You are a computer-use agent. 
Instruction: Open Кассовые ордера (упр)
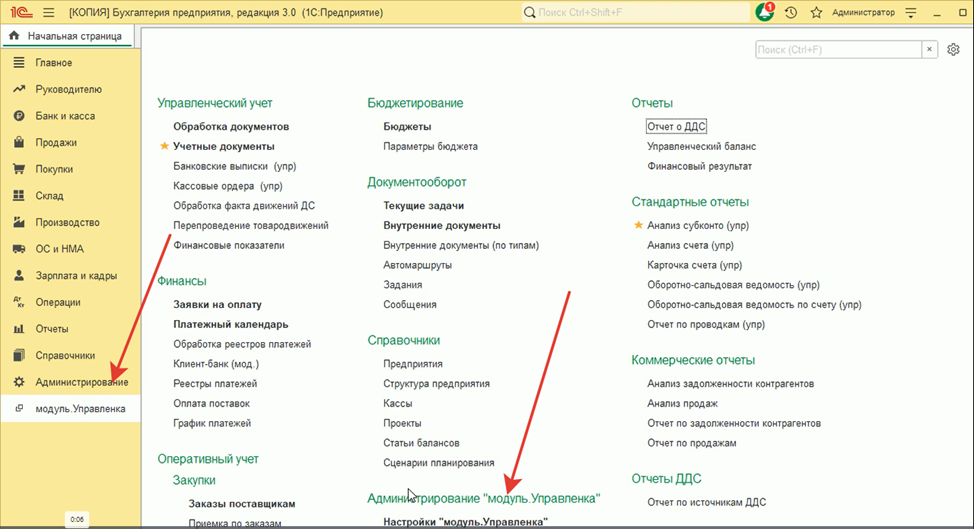coord(228,186)
